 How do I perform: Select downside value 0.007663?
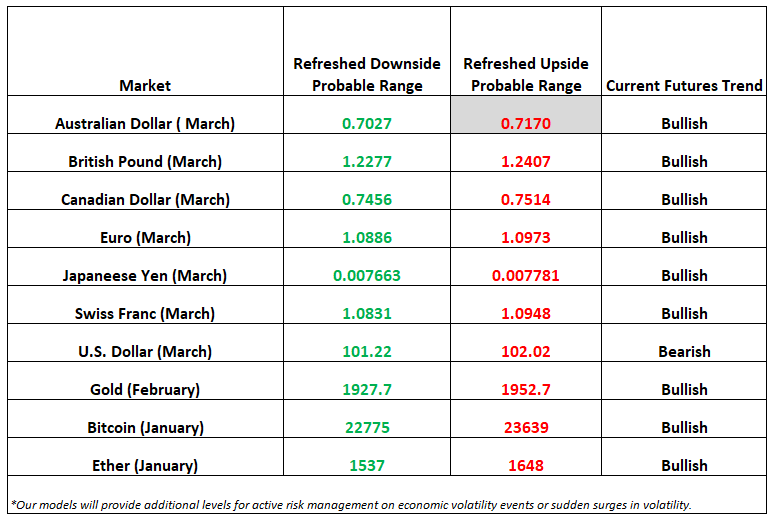(x=367, y=276)
